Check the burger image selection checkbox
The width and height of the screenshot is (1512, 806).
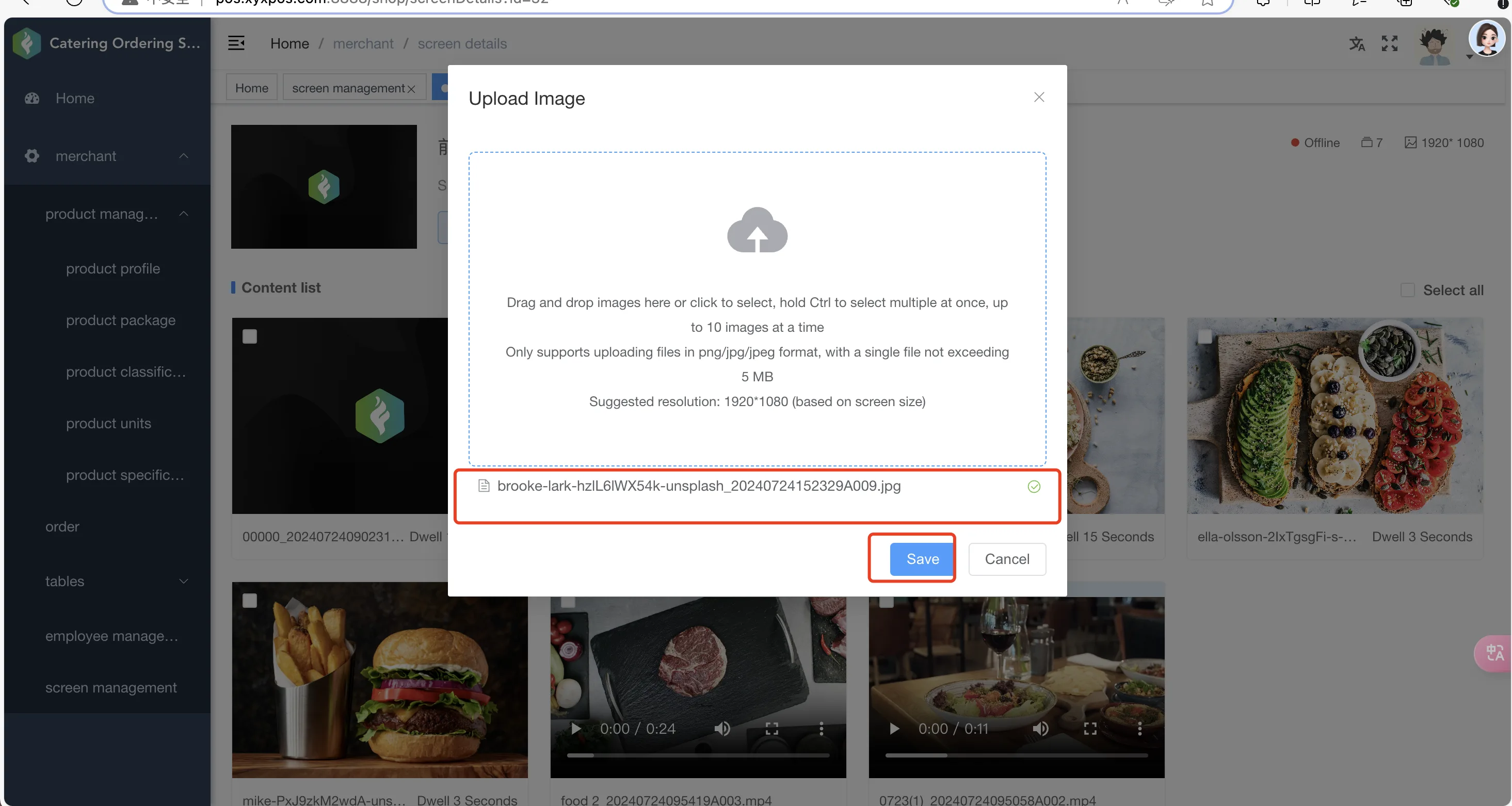(250, 601)
